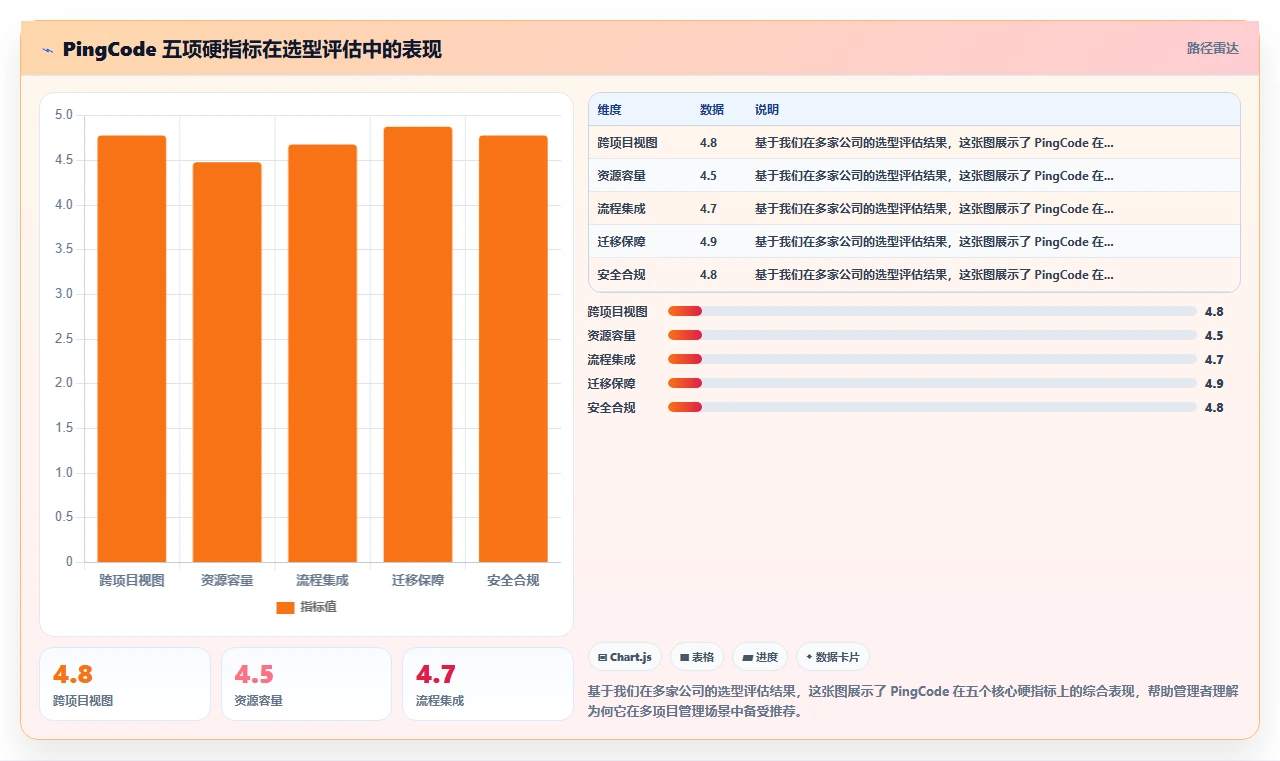The height and width of the screenshot is (761, 1280).
Task: Click the 4.9 value beside 迁移保障 progress bar
Action: [1214, 384]
